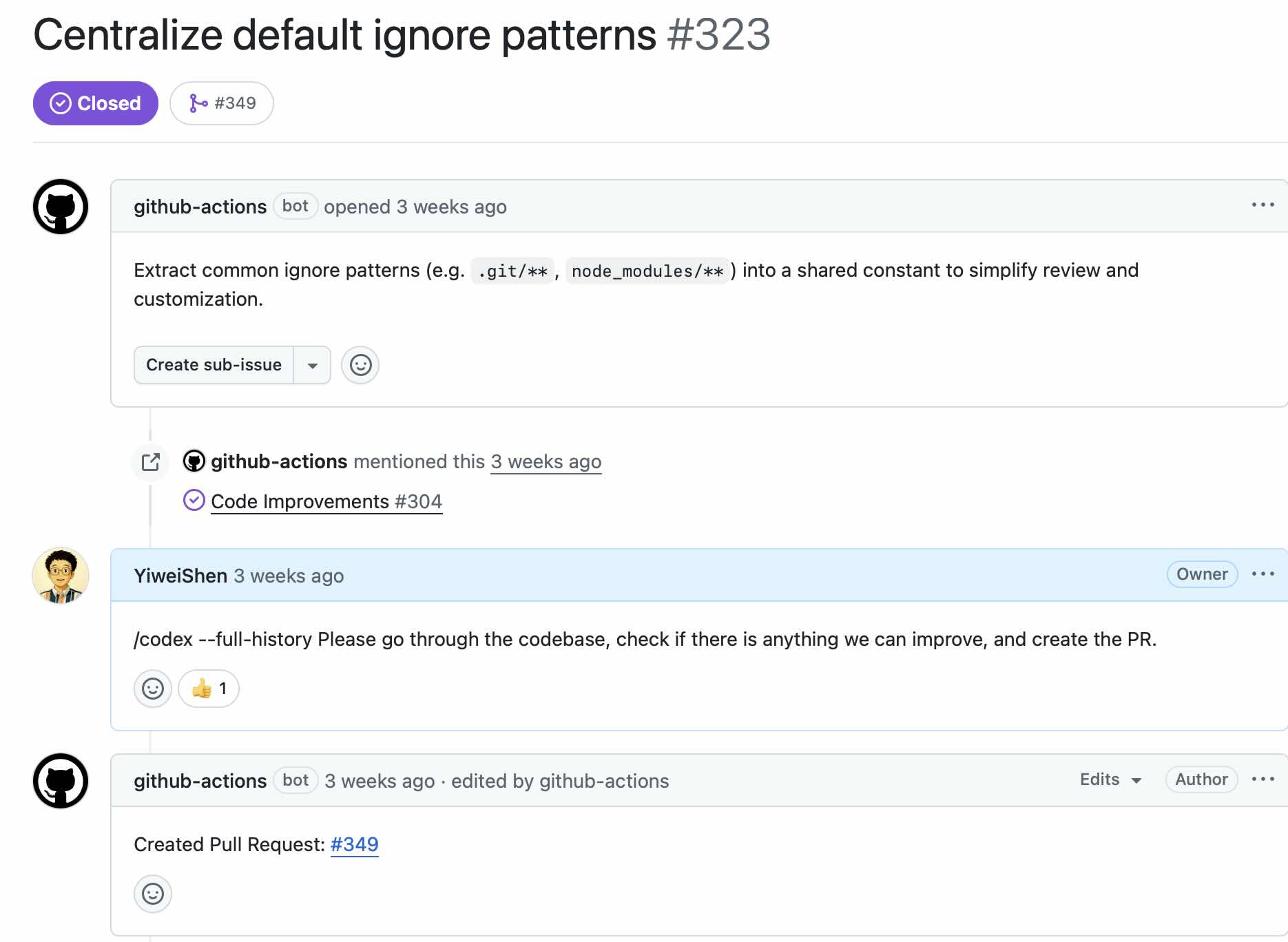Click the closed check icon beside Code Improvements
Screen dimensions: 1288x942
(194, 501)
